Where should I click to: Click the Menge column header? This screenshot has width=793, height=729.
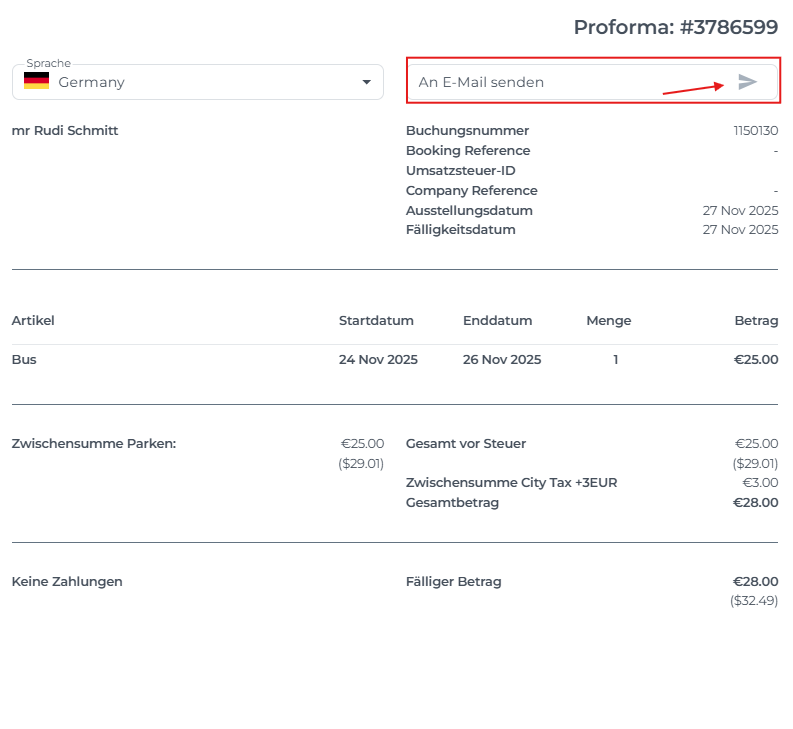click(x=608, y=320)
